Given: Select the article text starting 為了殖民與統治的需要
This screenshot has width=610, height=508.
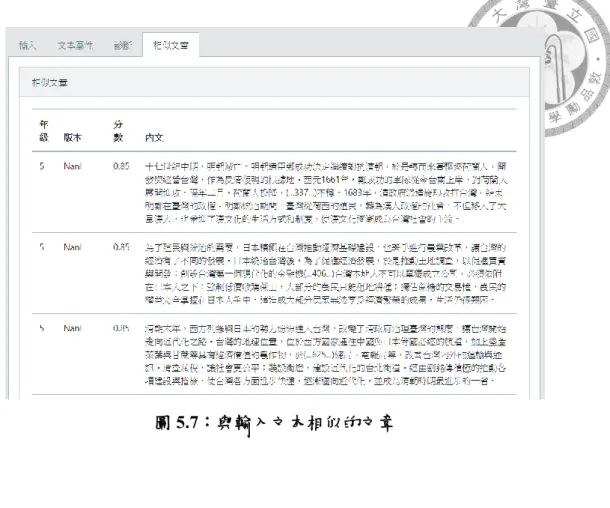Looking at the screenshot, I should [x=326, y=273].
